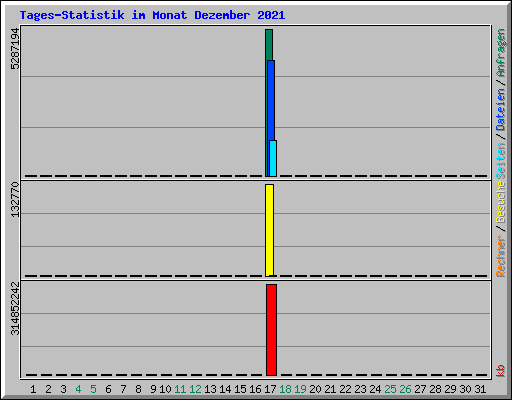Click the y-axis value 5287194
Viewport: 512px width, 400px height.
15,49
